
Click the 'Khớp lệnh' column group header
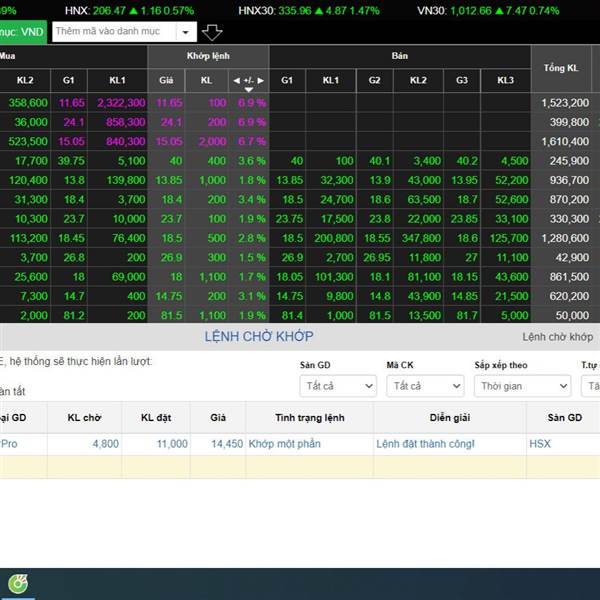209,56
